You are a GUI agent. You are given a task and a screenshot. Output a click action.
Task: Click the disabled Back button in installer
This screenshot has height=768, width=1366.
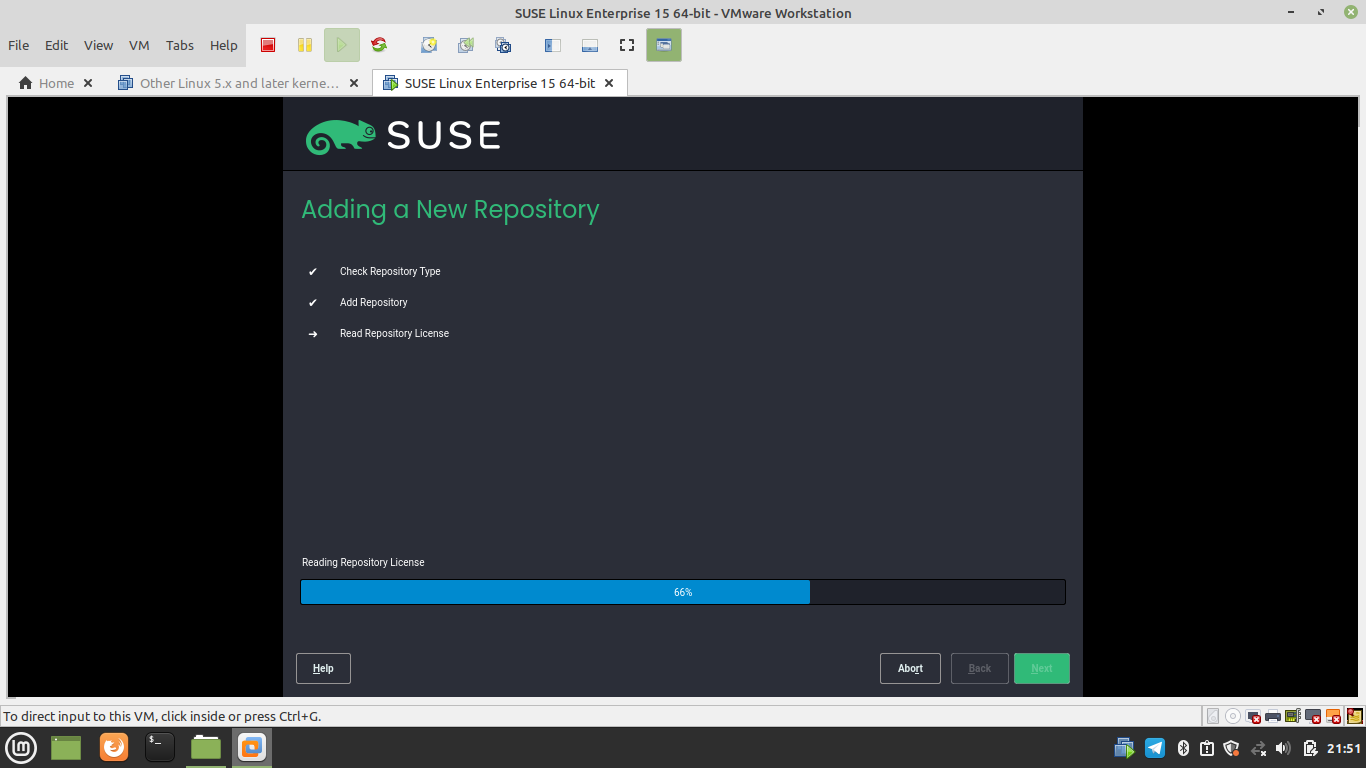click(980, 668)
